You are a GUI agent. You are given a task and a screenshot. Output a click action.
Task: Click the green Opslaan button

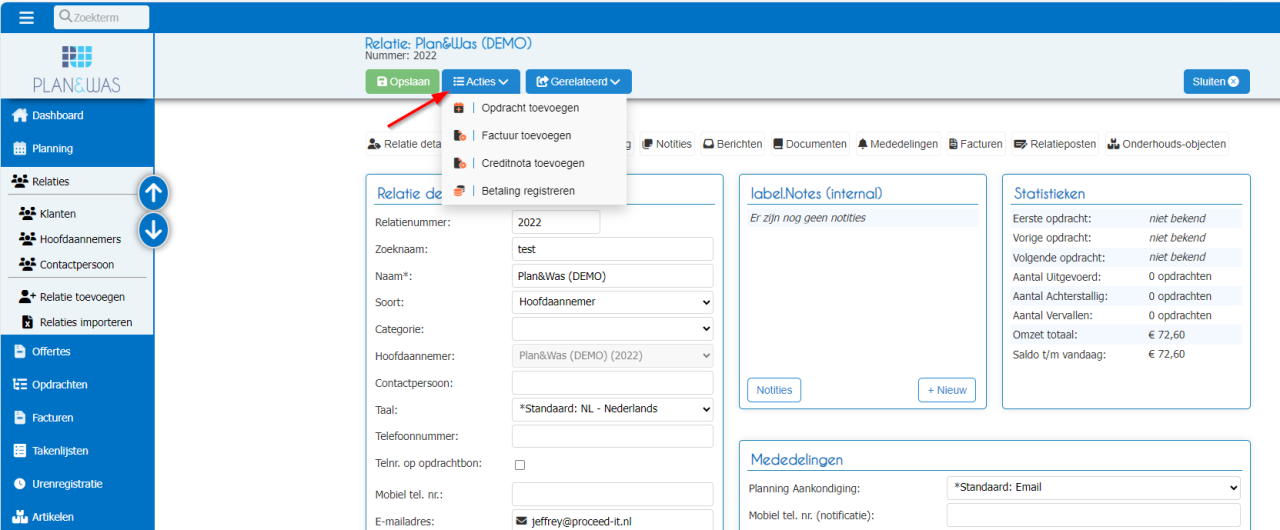click(402, 82)
